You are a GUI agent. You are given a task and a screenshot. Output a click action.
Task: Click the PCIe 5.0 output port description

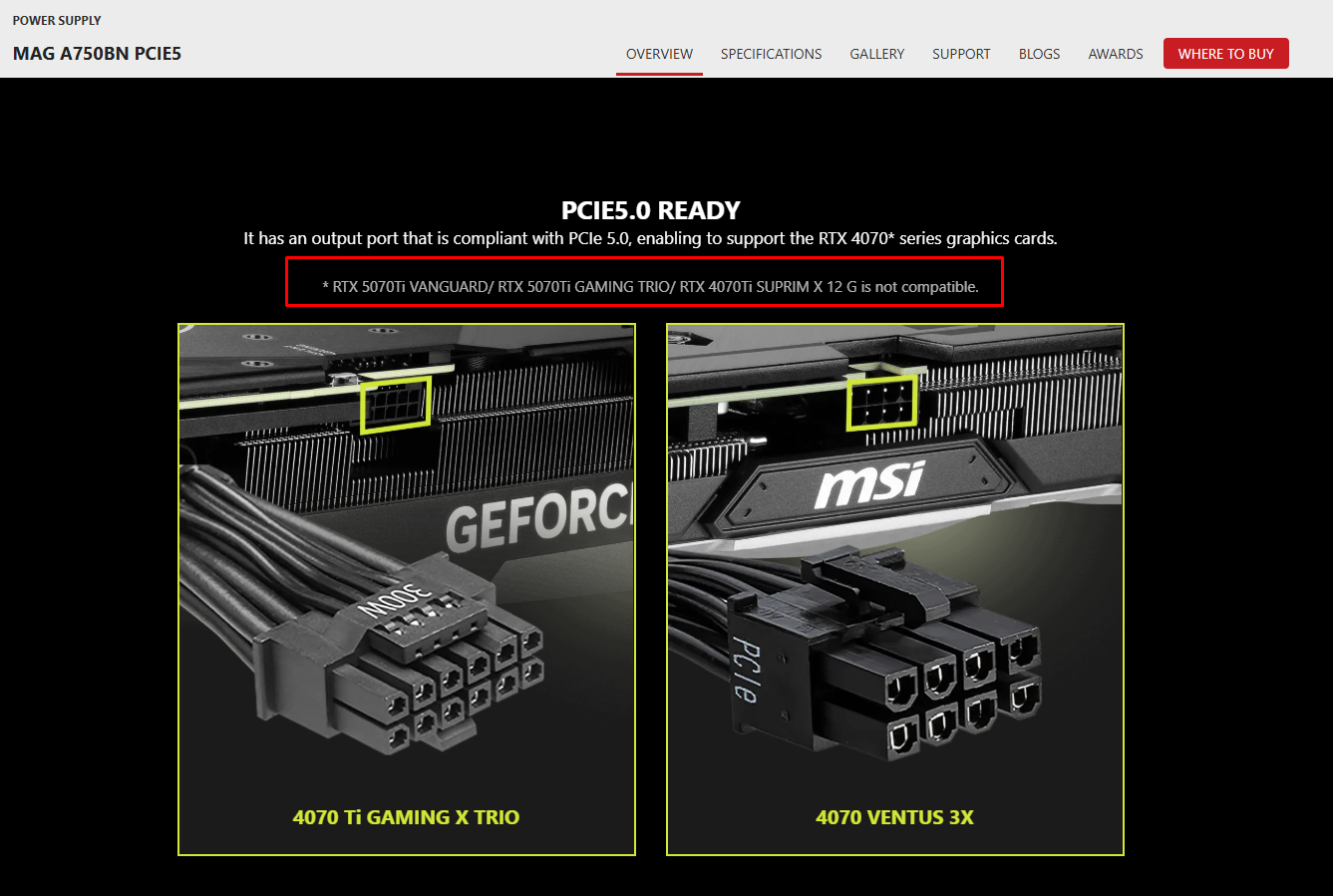[650, 238]
